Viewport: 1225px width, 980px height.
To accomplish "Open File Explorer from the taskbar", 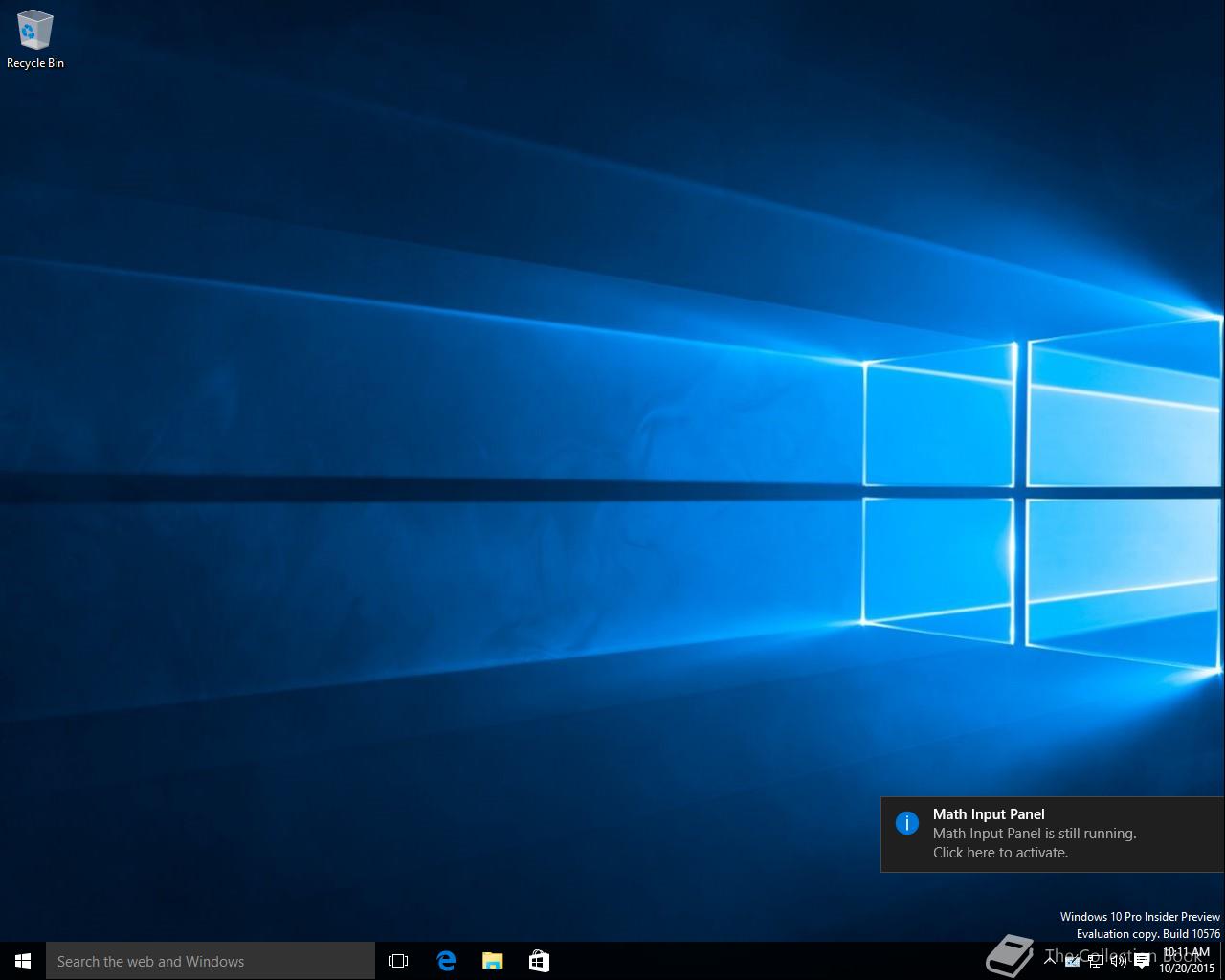I will pyautogui.click(x=492, y=961).
